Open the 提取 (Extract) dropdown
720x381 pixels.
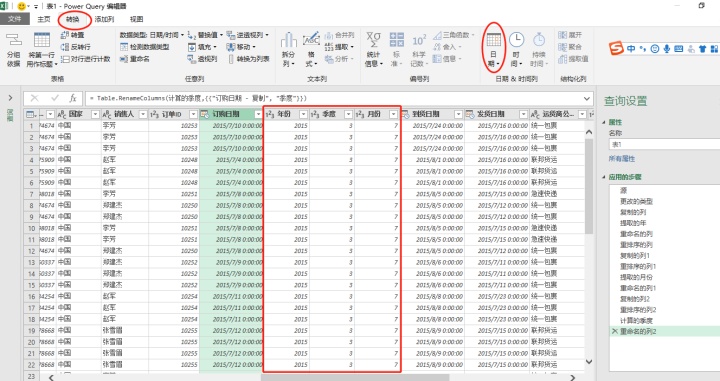tap(339, 47)
